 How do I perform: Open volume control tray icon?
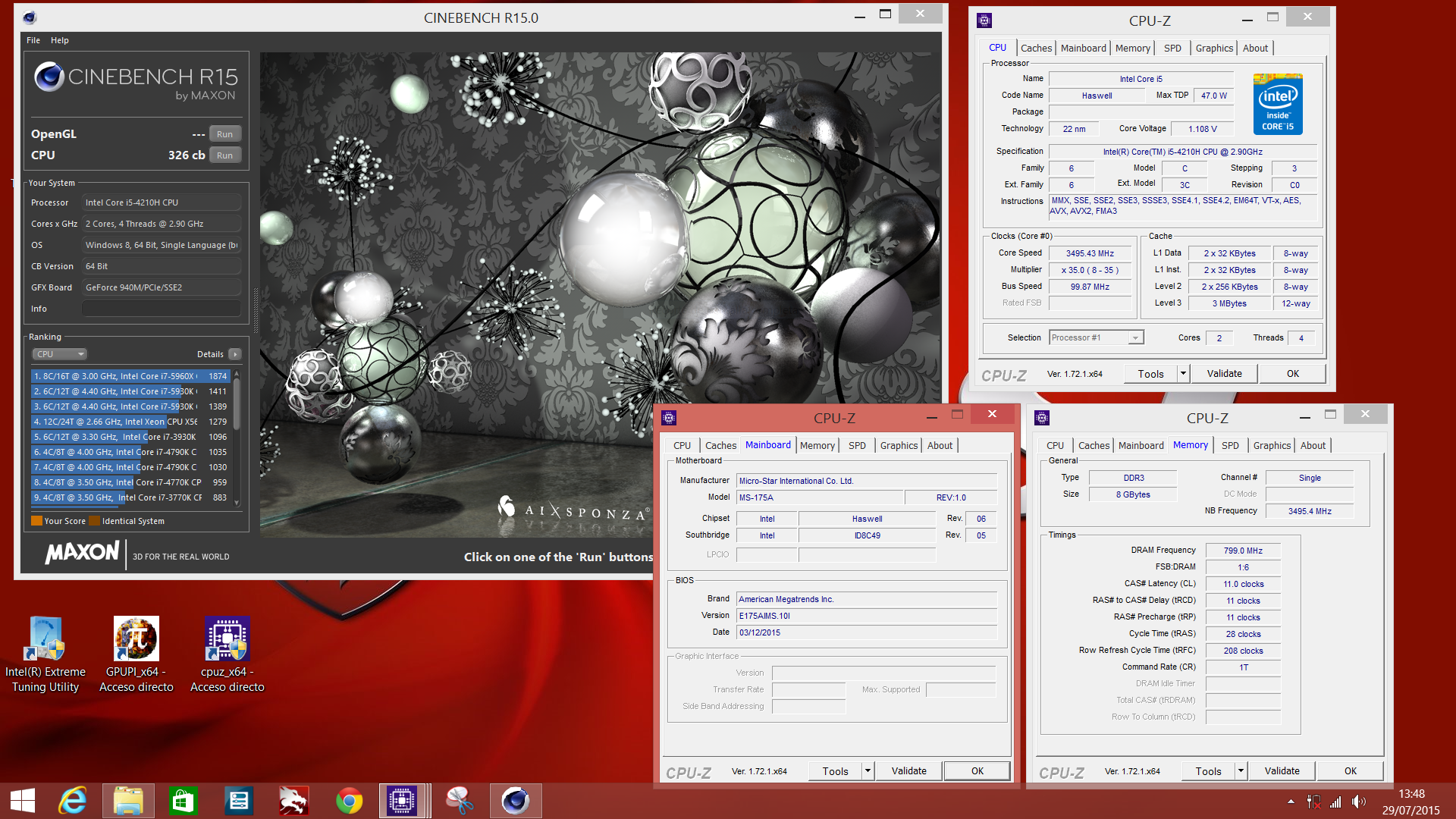pyautogui.click(x=1358, y=802)
